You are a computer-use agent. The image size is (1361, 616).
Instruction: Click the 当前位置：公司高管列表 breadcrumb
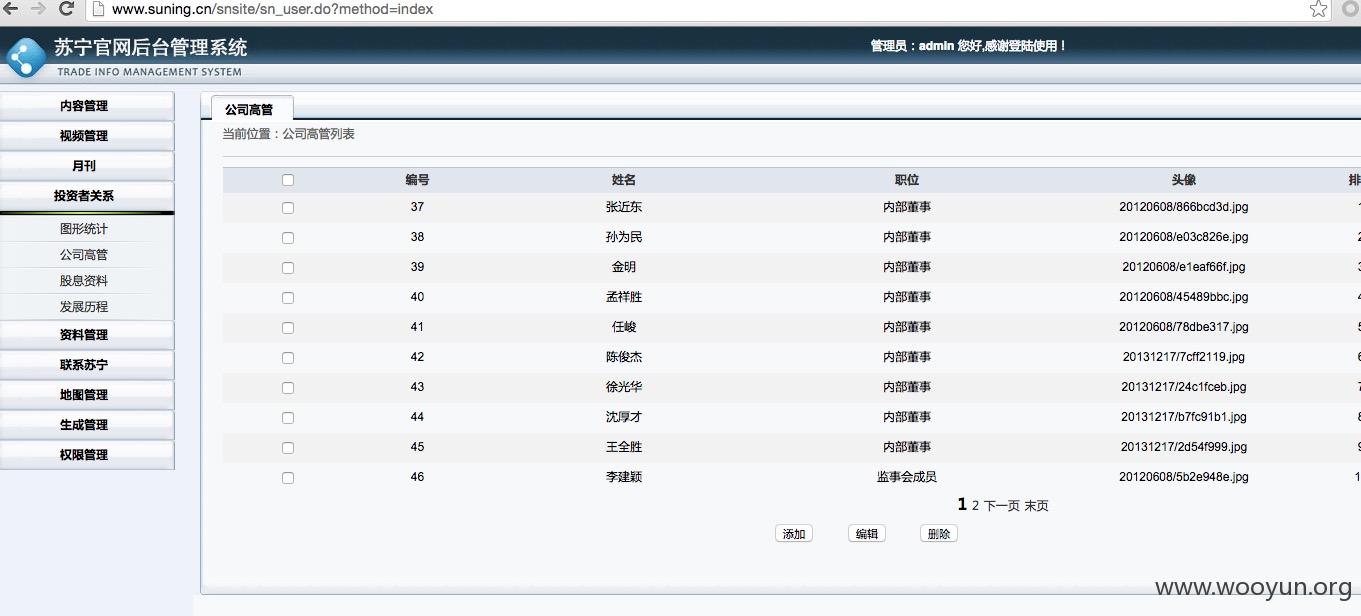[x=288, y=134]
